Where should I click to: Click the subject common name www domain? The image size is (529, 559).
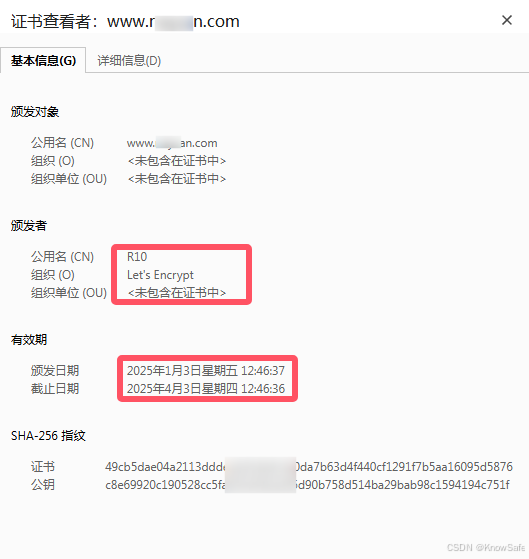tap(172, 143)
